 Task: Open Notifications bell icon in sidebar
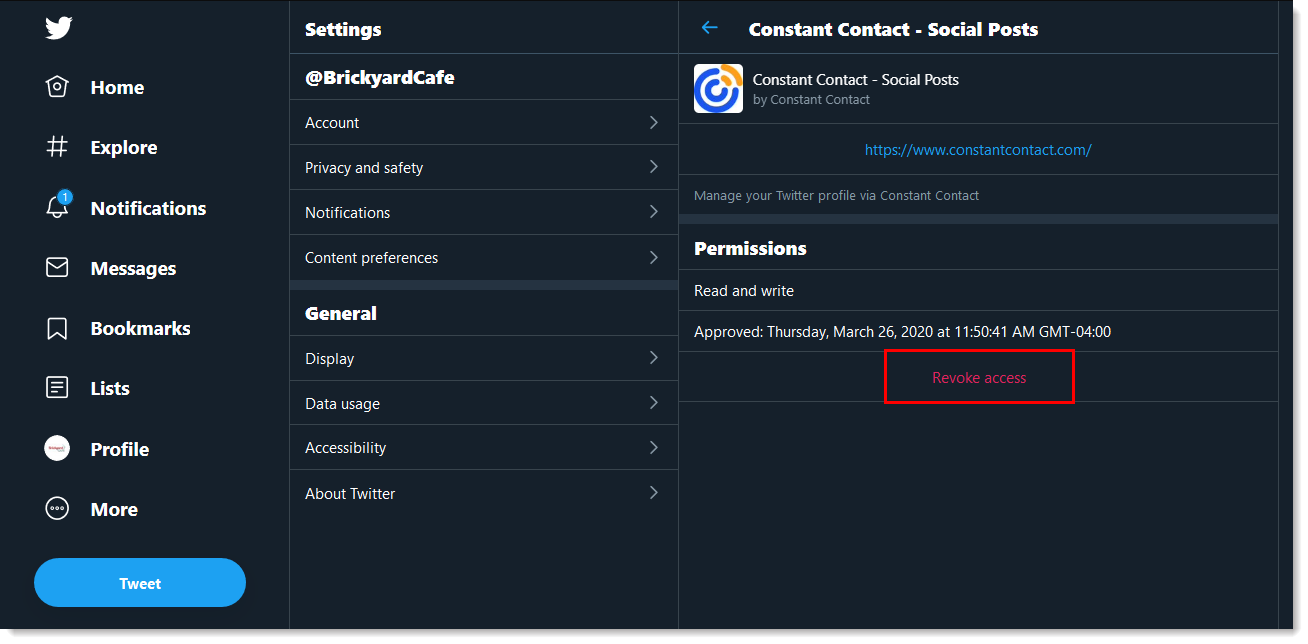58,207
